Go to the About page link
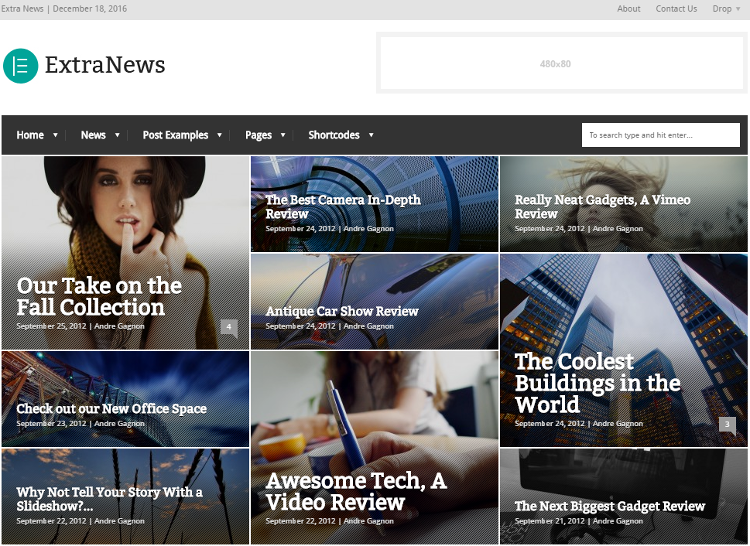The height and width of the screenshot is (546, 750). point(629,9)
